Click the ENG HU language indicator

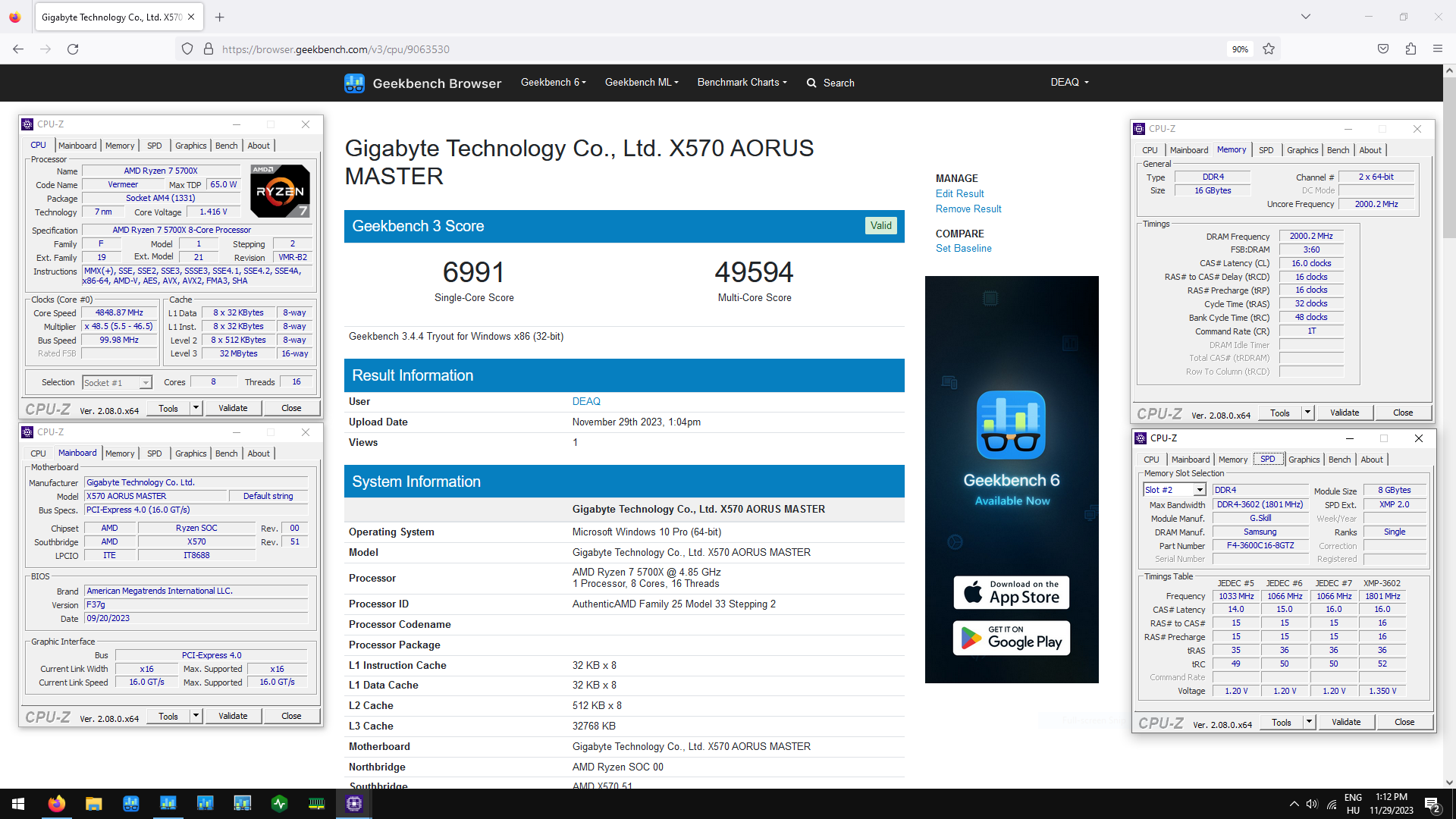(1353, 804)
